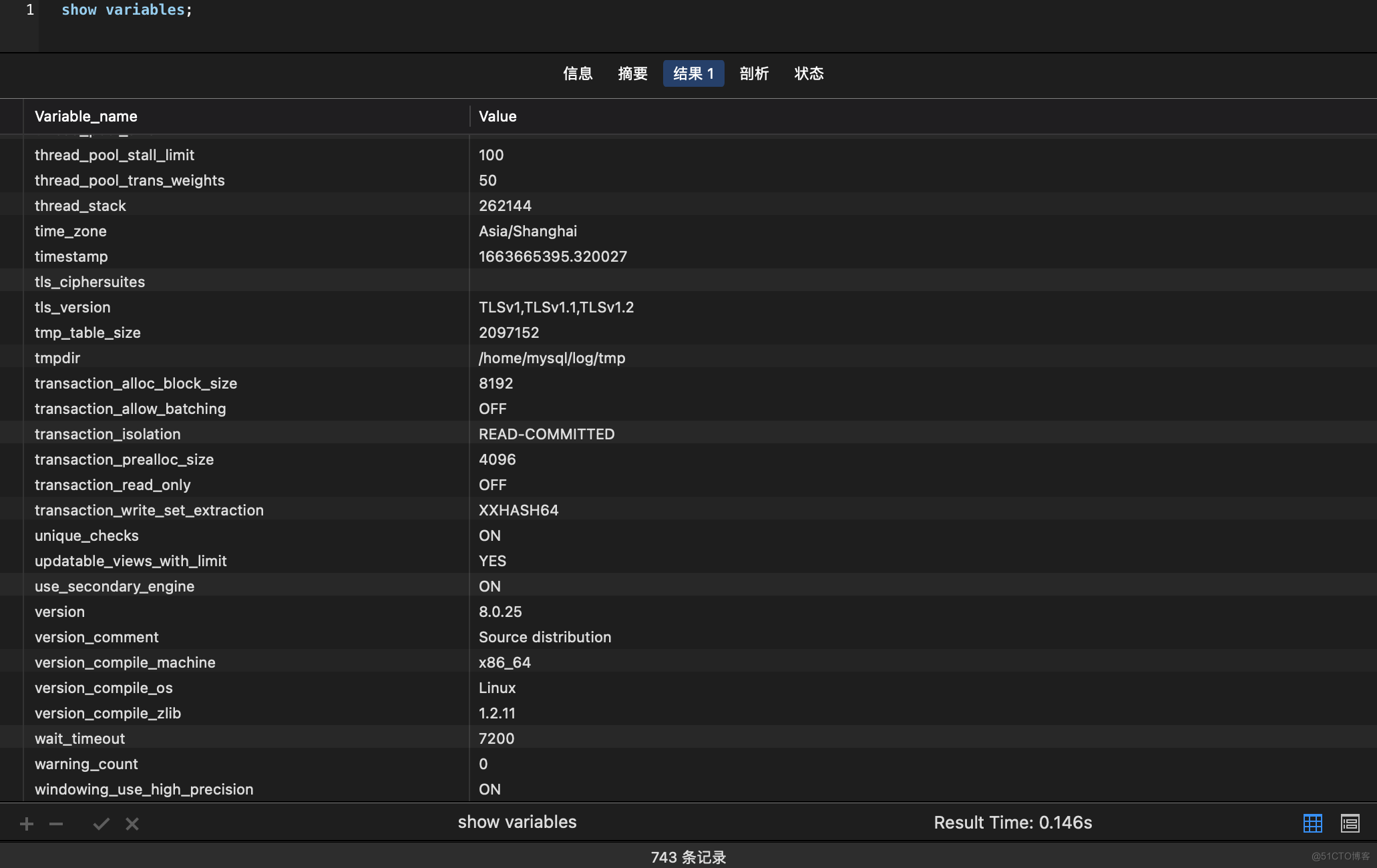Select the thread_pool_trans_weights cell
Image resolution: width=1377 pixels, height=868 pixels.
[x=130, y=180]
